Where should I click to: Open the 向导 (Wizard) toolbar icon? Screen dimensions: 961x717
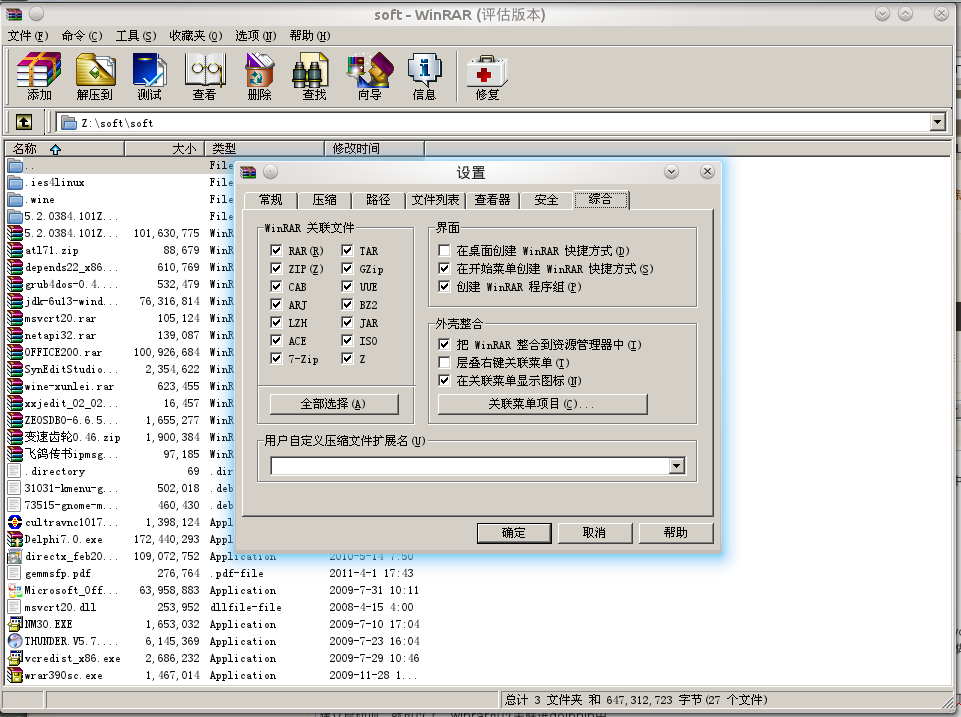point(370,76)
